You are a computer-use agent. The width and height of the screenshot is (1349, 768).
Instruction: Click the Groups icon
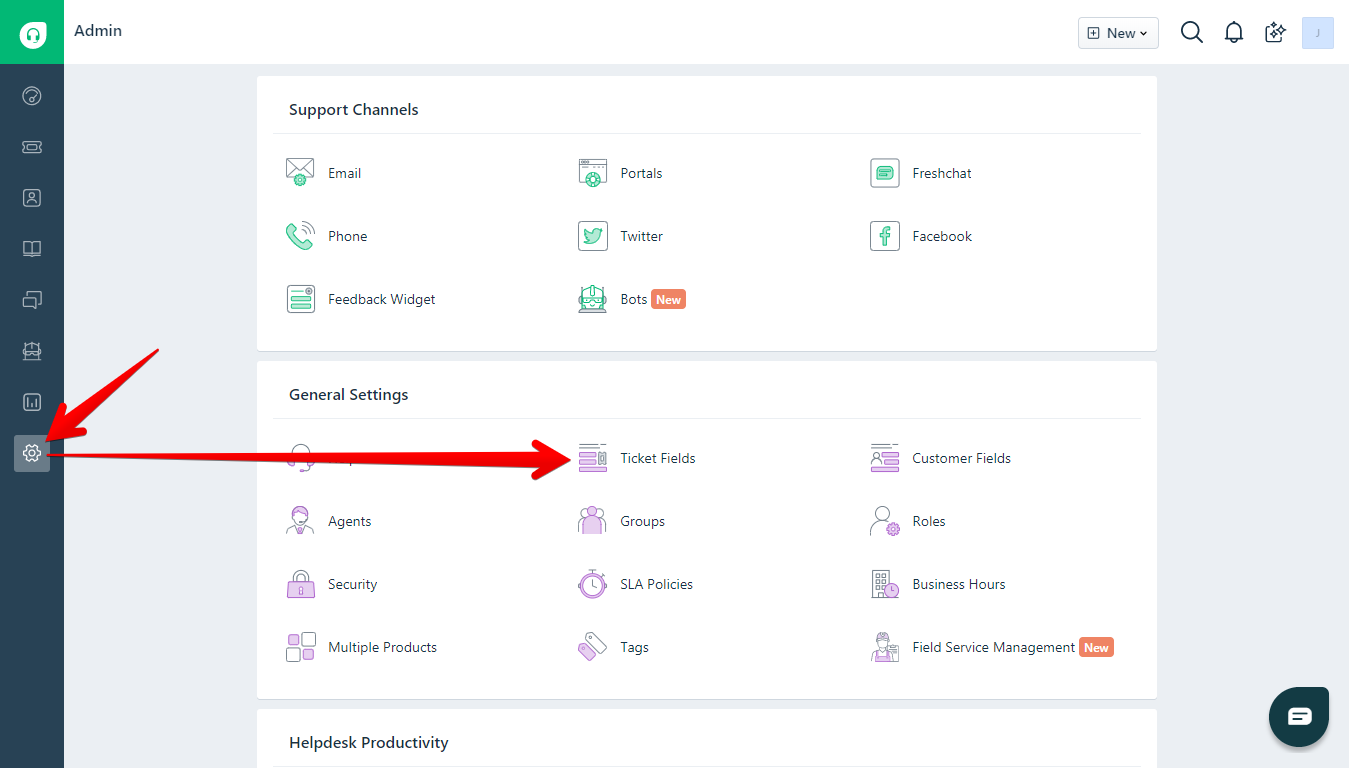[593, 521]
